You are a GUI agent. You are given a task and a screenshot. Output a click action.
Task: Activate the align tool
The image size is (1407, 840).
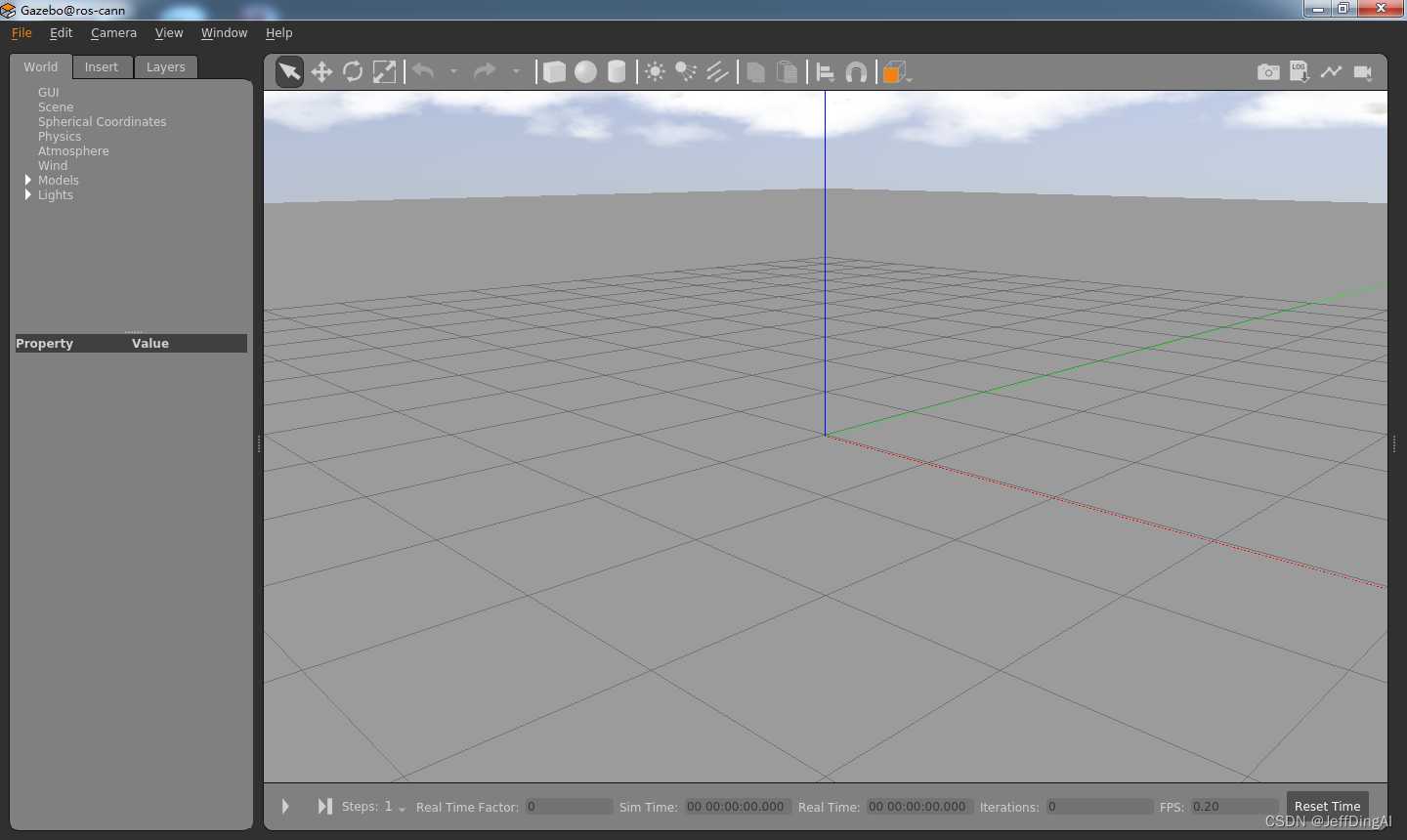(826, 72)
